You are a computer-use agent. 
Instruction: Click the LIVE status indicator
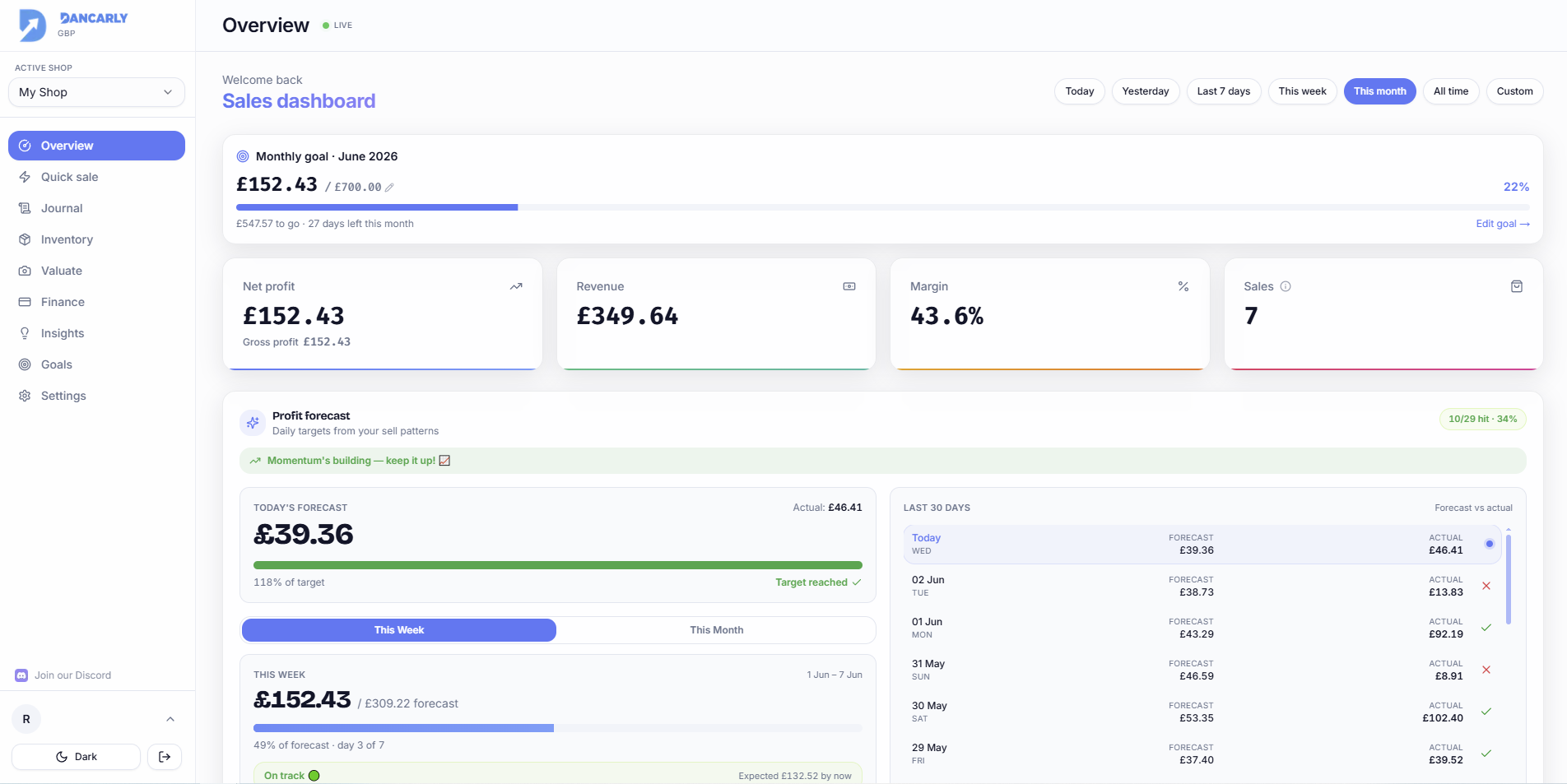337,26
